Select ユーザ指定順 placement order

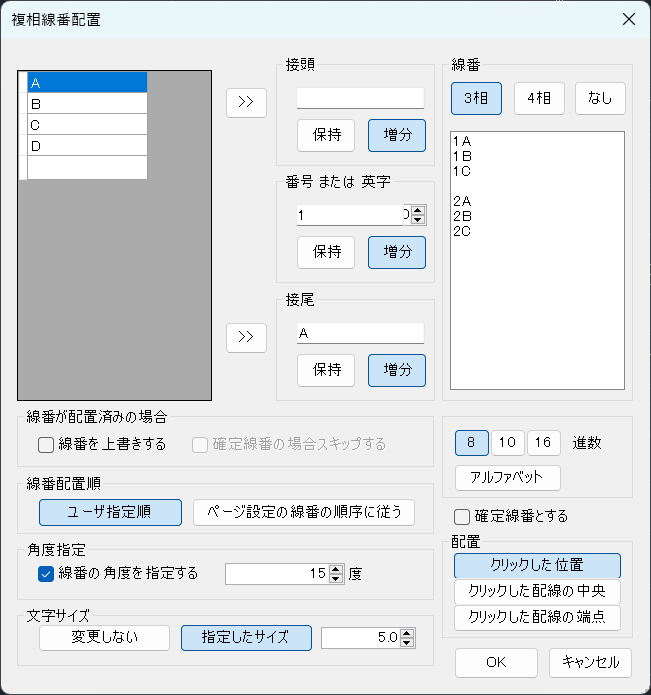pyautogui.click(x=110, y=512)
